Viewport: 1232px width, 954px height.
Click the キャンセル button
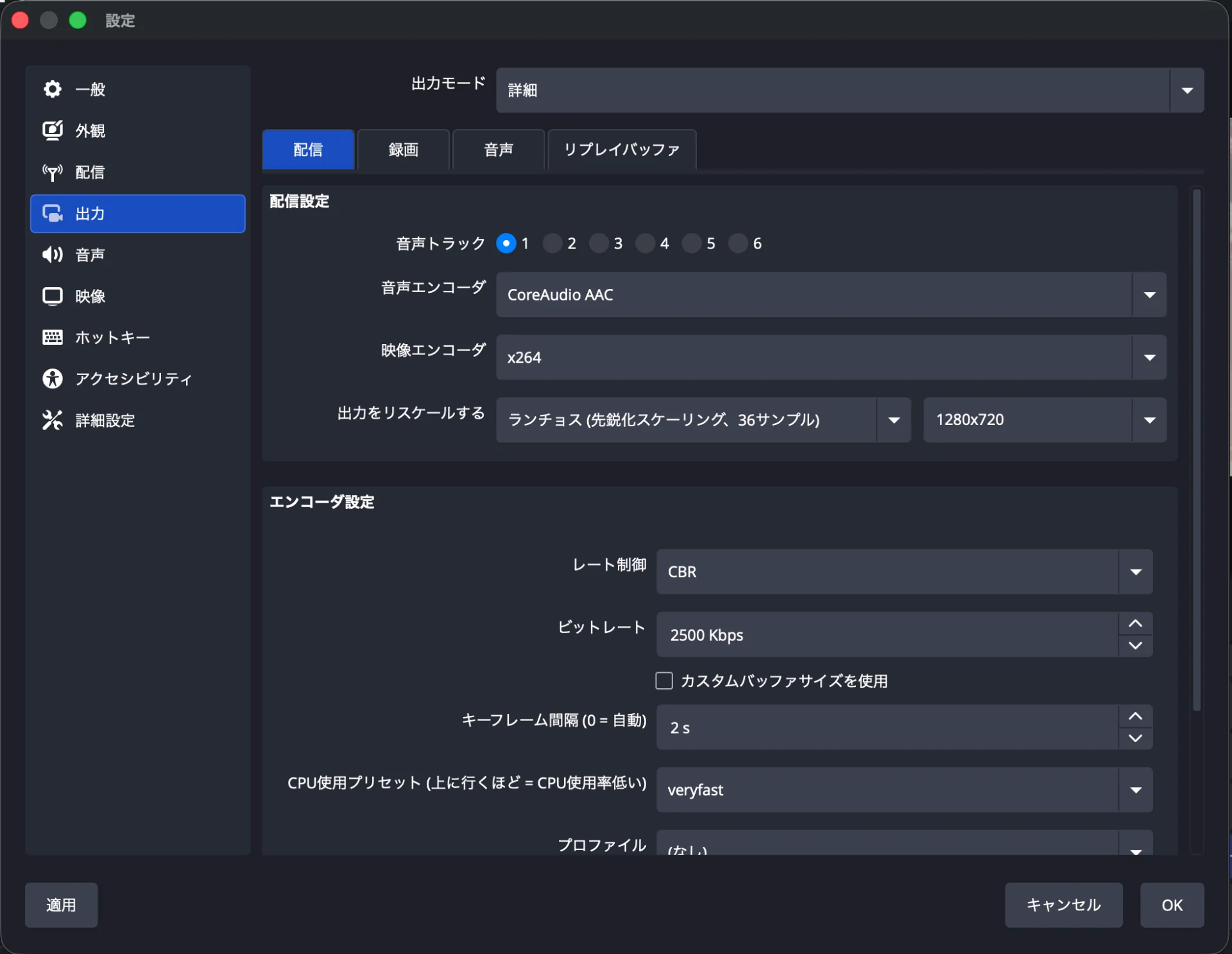(x=1063, y=905)
